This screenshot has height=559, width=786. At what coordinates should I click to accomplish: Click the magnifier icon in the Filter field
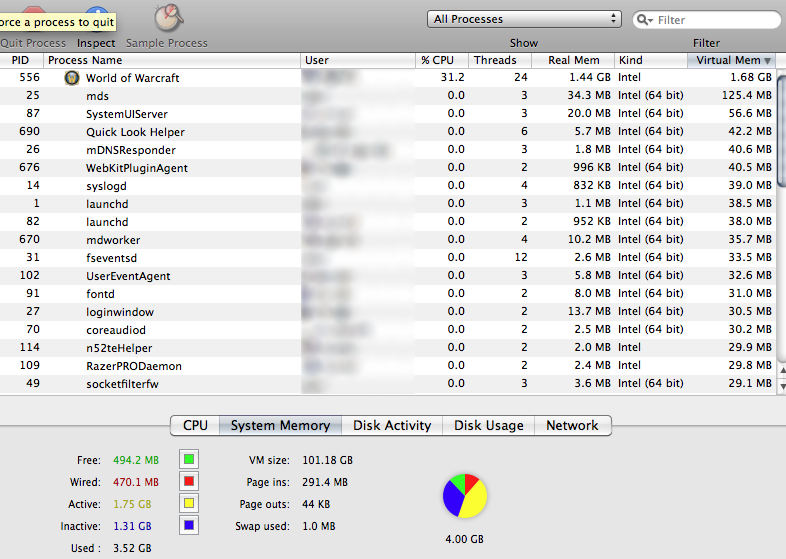point(645,20)
